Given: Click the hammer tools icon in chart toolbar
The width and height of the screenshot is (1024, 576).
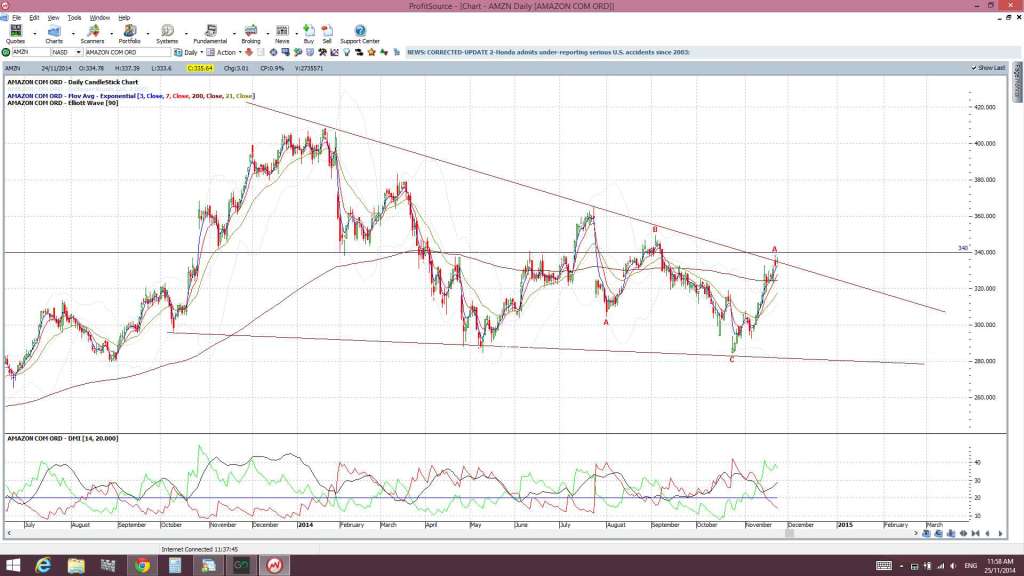Looking at the screenshot, I should pos(322,52).
